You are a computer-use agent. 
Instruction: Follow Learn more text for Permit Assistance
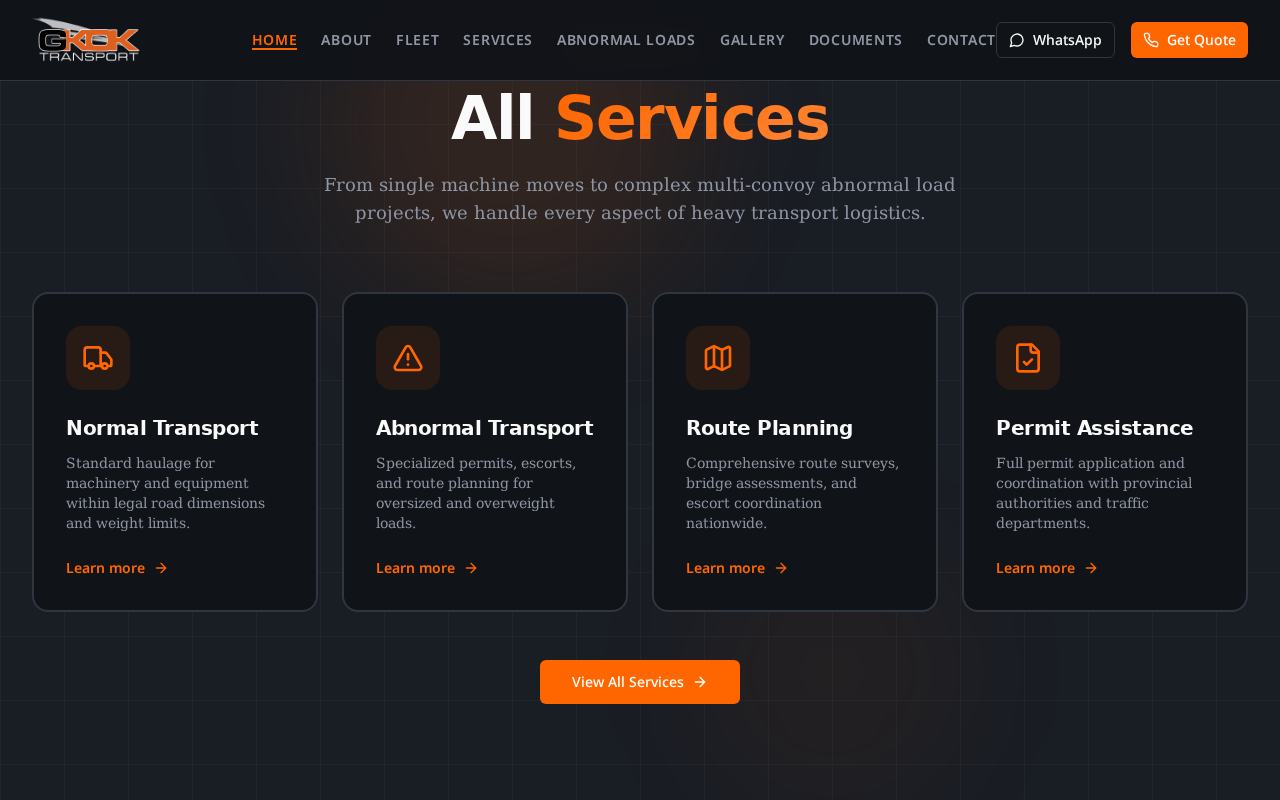[1035, 568]
